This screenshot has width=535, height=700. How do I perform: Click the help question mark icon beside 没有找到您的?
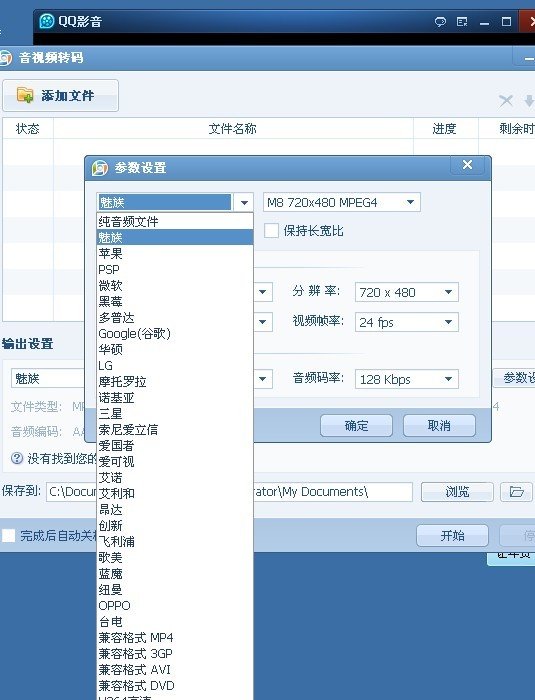[17, 458]
